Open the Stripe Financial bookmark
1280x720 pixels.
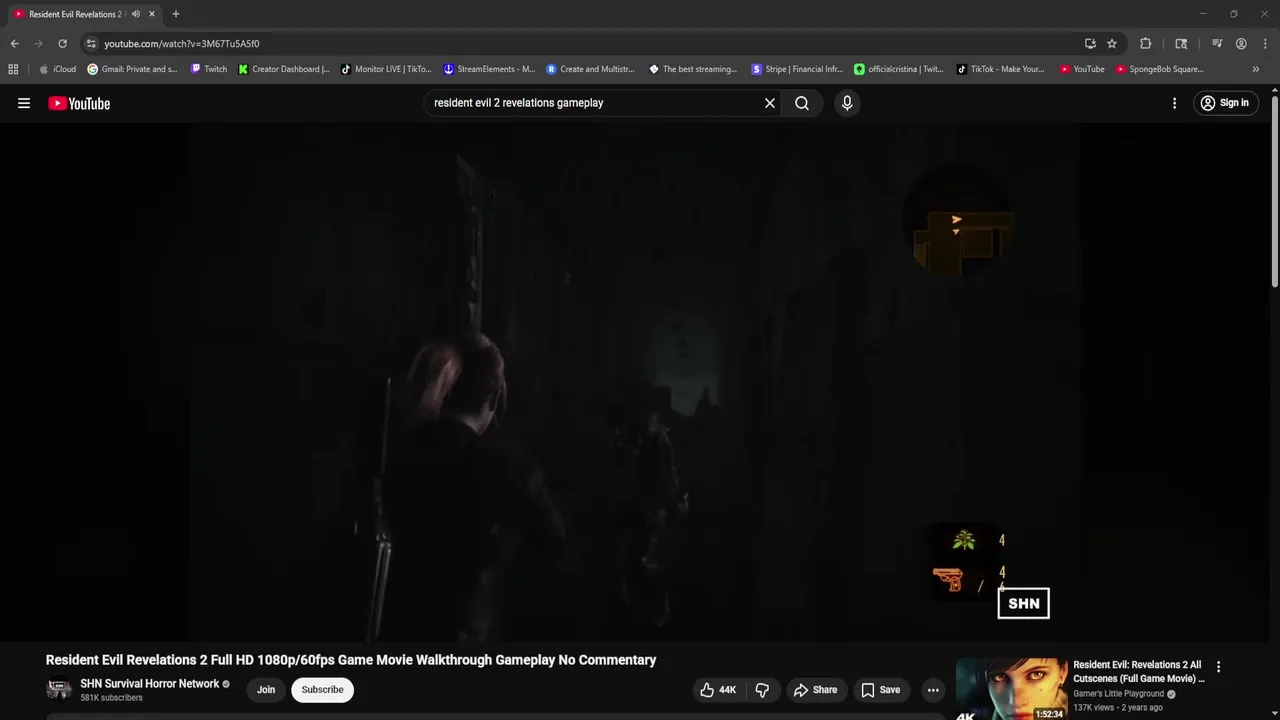797,69
